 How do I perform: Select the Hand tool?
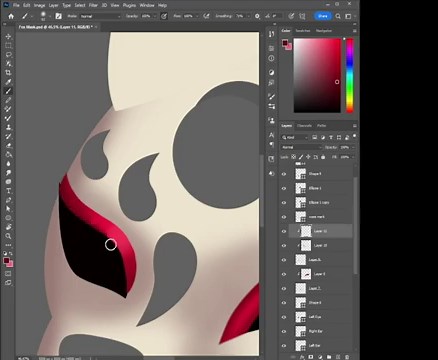coord(9,227)
